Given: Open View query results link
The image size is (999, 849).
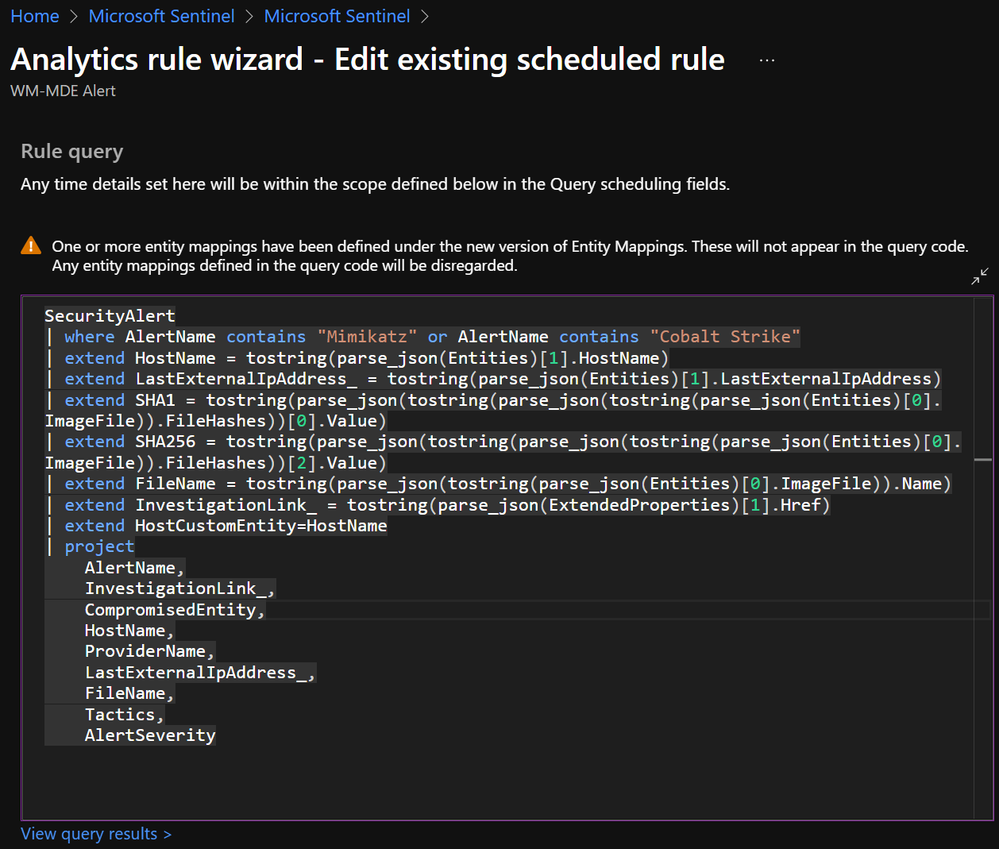Looking at the screenshot, I should (x=96, y=834).
